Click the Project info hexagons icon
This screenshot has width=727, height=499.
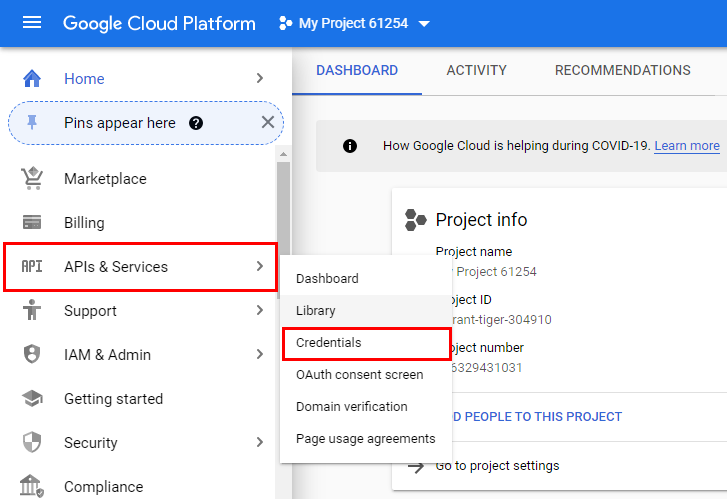click(x=415, y=220)
